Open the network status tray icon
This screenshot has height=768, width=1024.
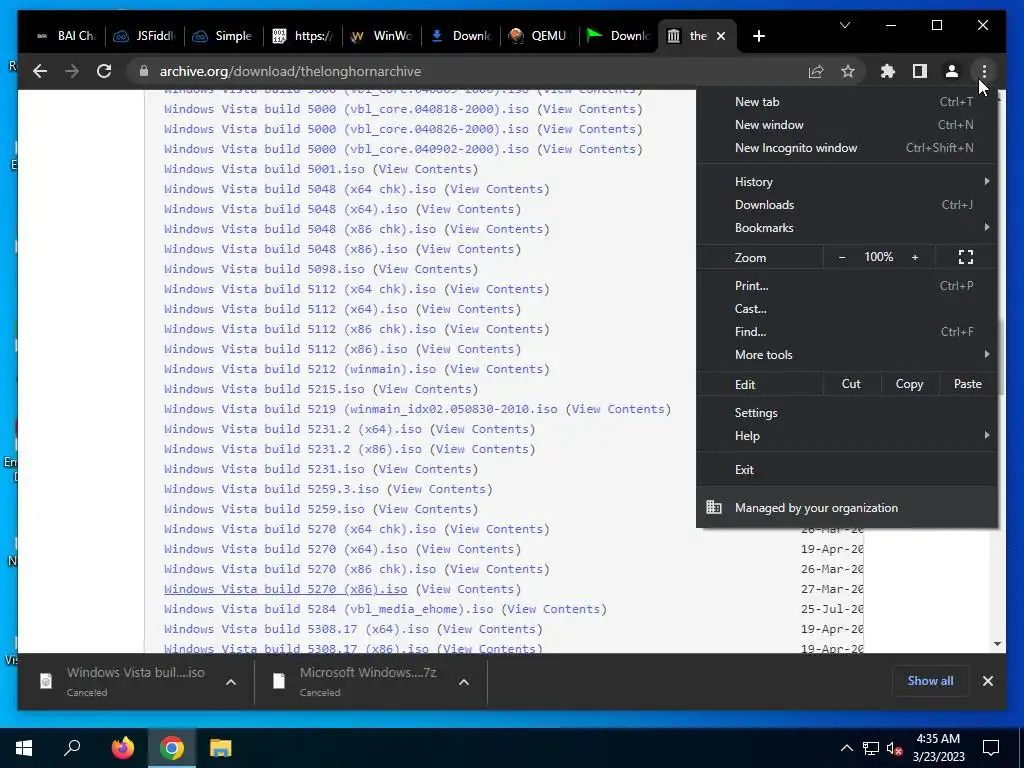[871, 748]
